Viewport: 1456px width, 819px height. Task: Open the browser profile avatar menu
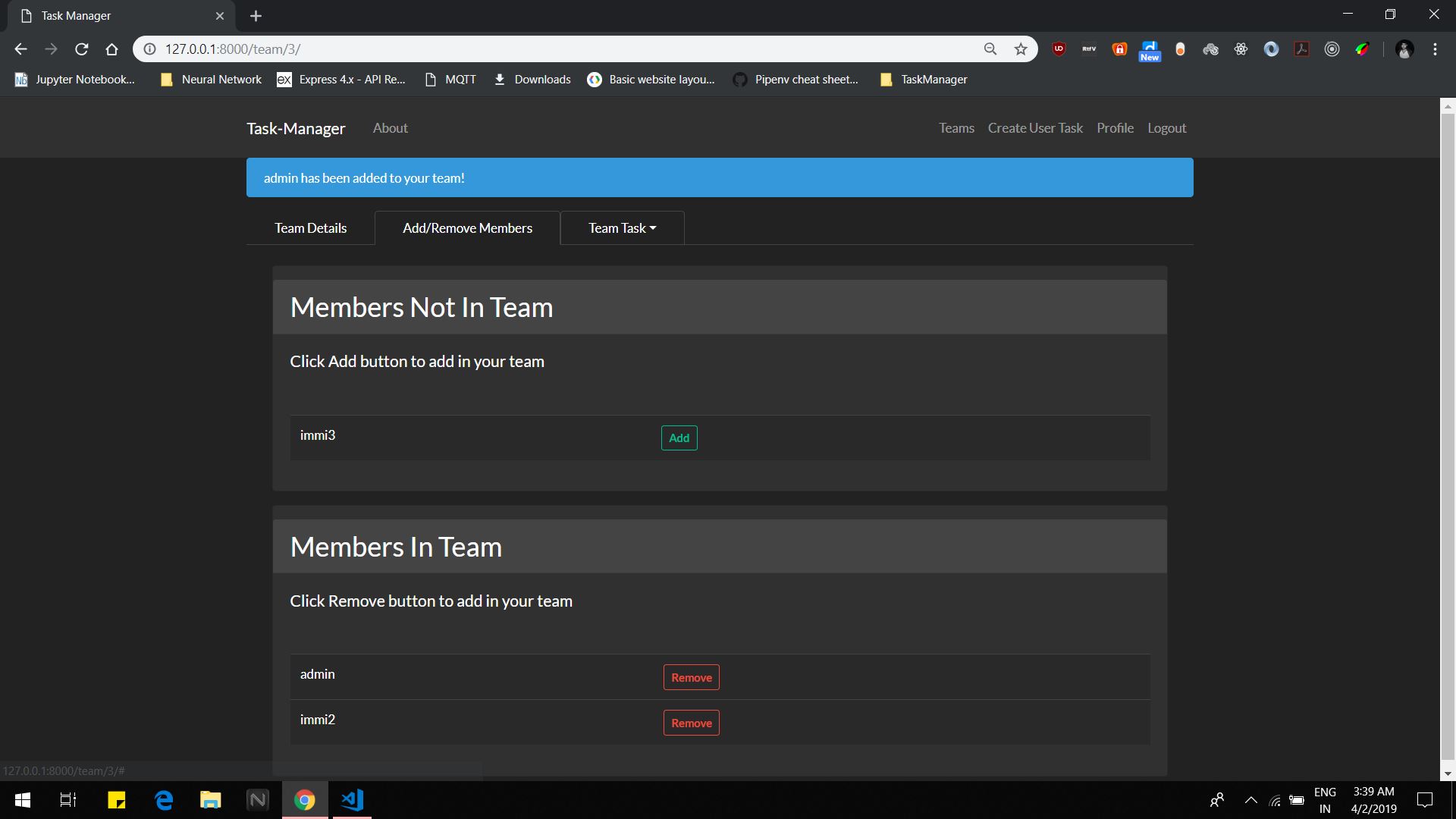click(1404, 49)
